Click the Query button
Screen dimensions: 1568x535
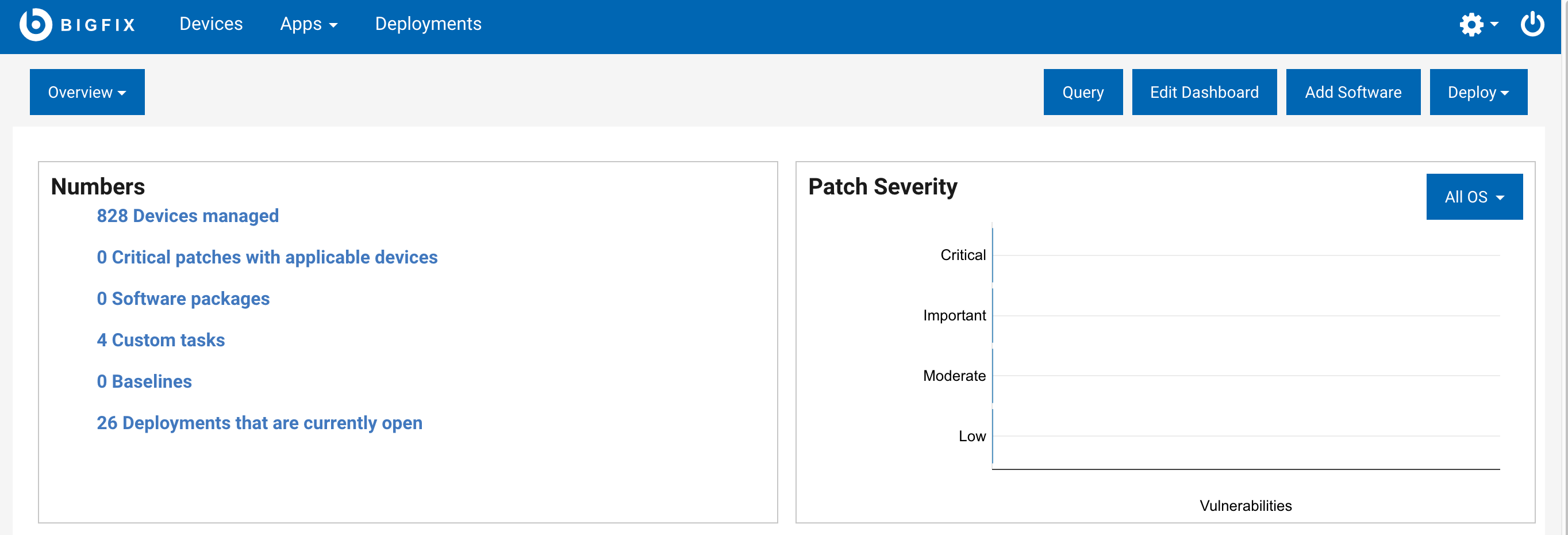pyautogui.click(x=1083, y=92)
